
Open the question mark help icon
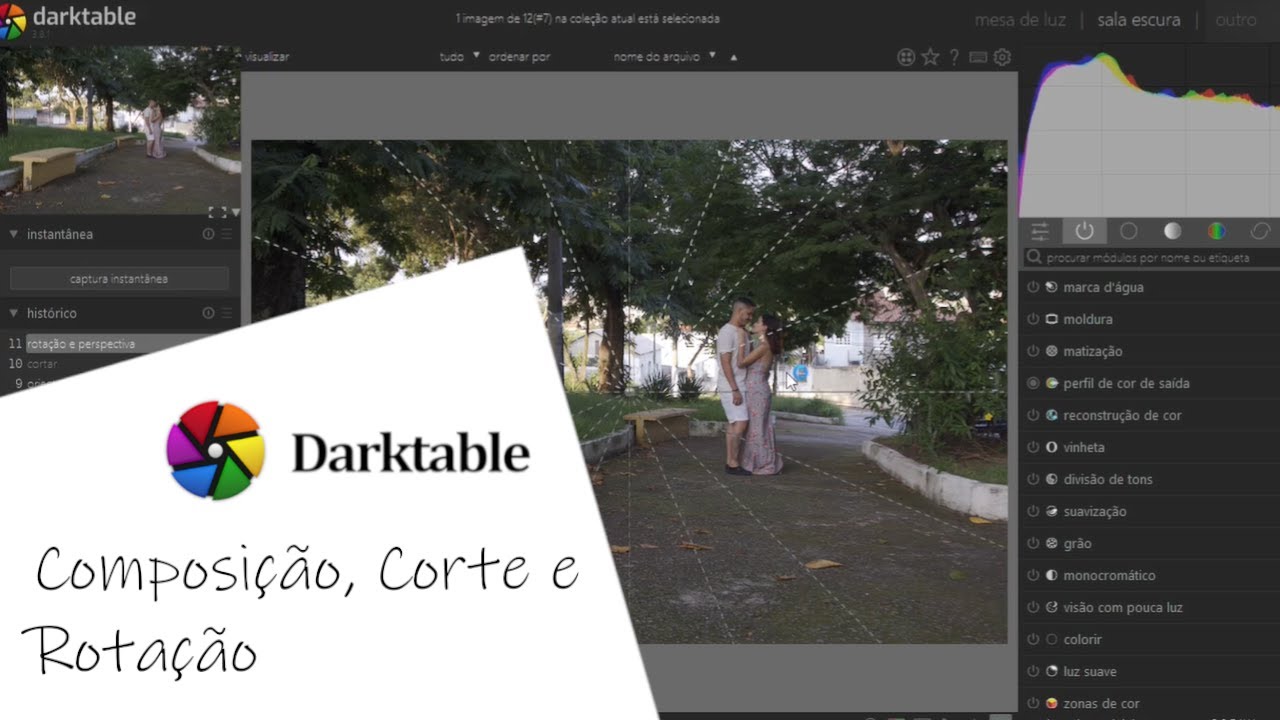tap(955, 57)
